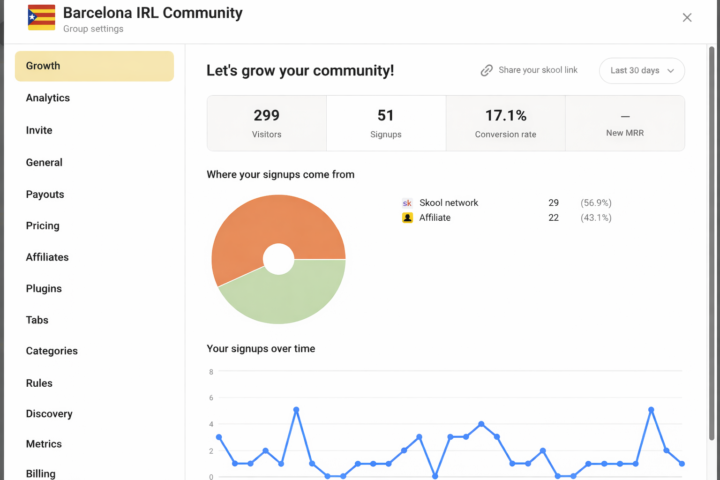Open the Affiliates tab
This screenshot has width=720, height=480.
47,257
